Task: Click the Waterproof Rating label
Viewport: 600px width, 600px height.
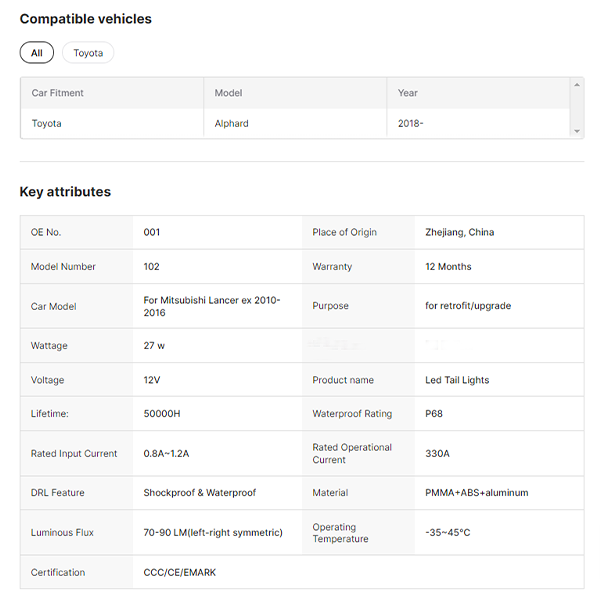Action: 352,414
